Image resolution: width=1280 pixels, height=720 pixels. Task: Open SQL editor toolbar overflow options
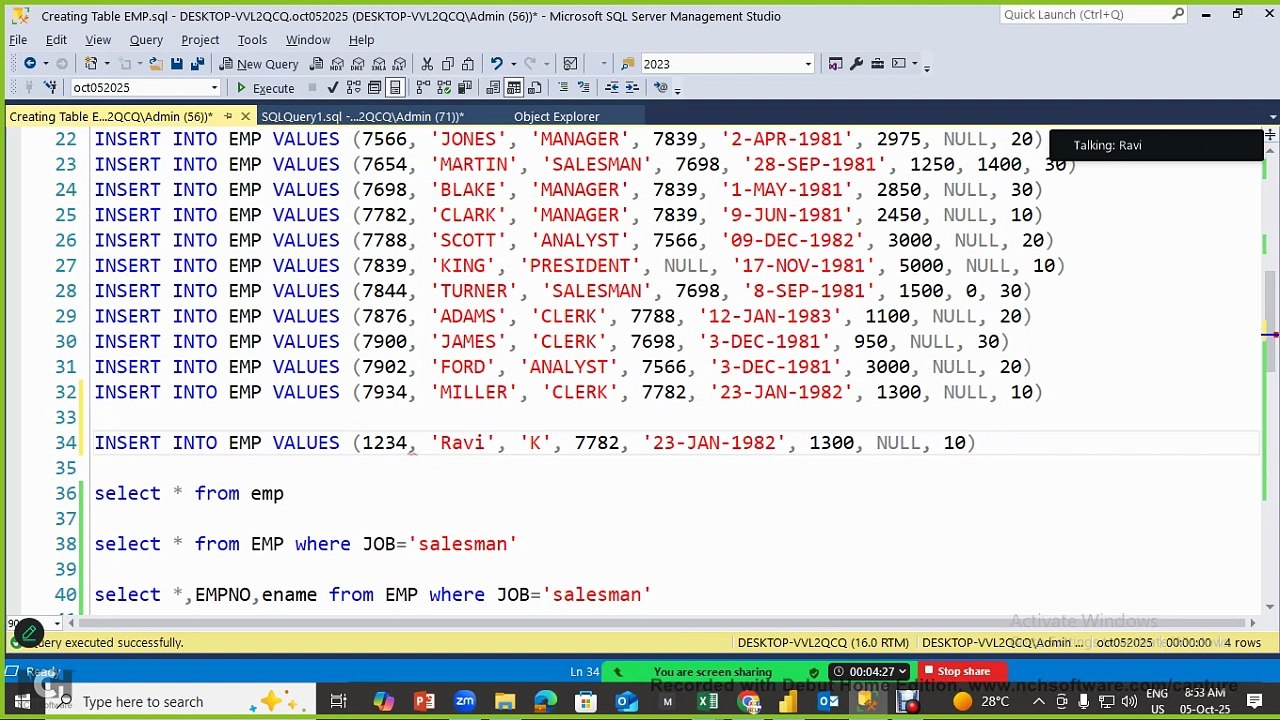pos(677,90)
